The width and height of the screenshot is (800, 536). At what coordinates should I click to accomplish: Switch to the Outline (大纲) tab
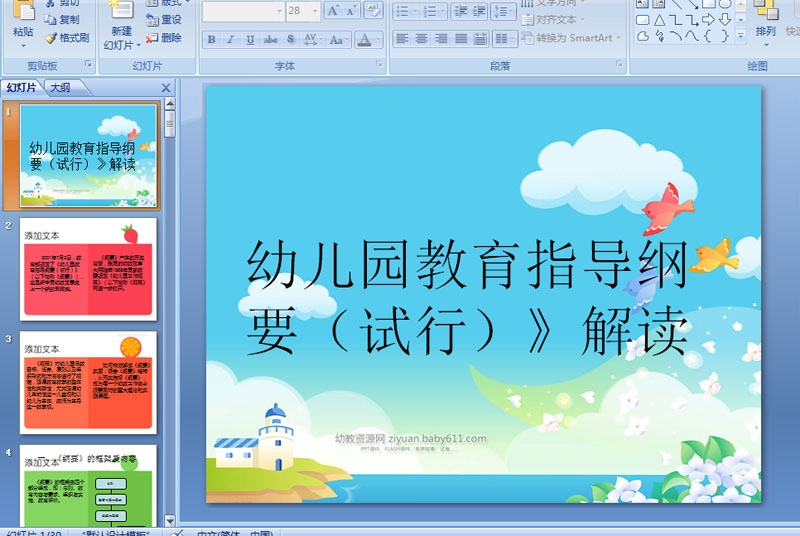pyautogui.click(x=59, y=88)
